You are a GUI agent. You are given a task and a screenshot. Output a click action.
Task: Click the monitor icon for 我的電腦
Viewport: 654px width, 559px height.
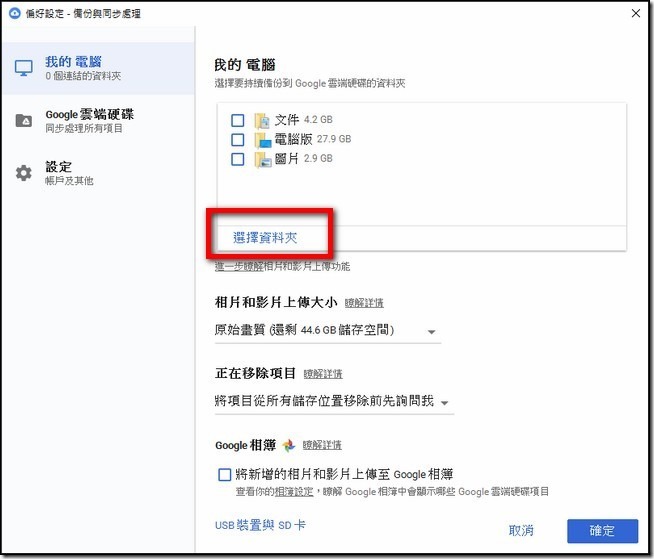(x=23, y=68)
